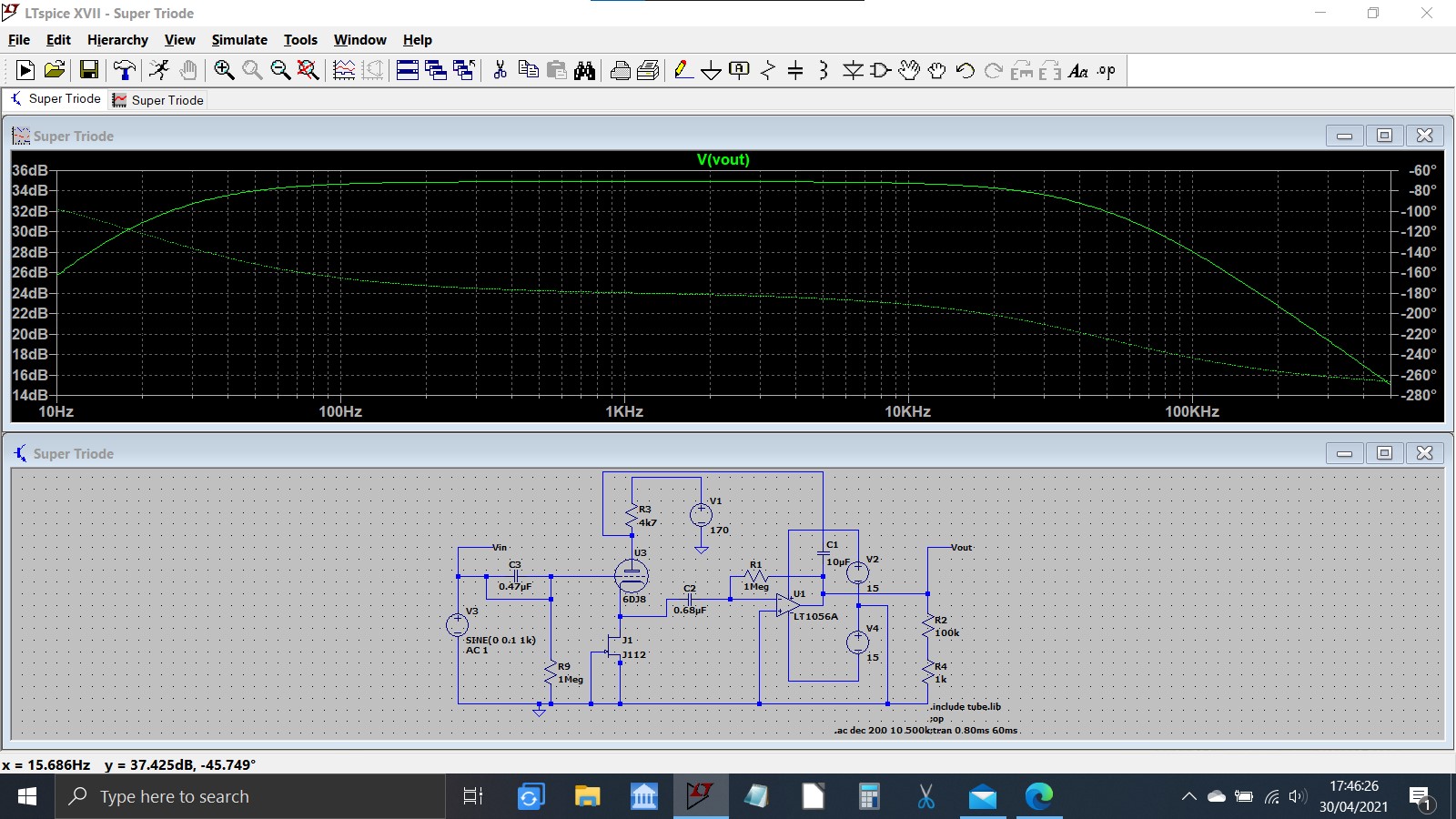Image resolution: width=1456 pixels, height=819 pixels.
Task: Switch to Super Triode waveform tab
Action: pos(158,100)
